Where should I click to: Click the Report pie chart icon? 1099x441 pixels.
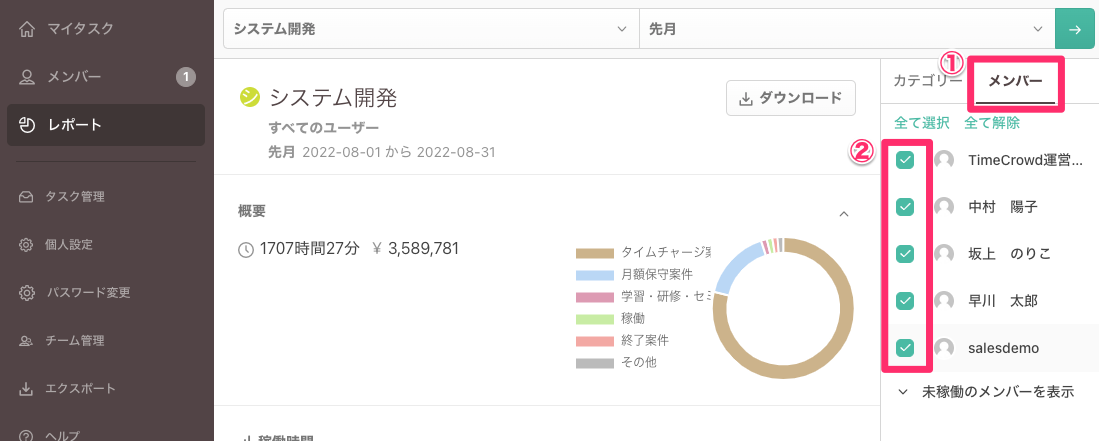(x=27, y=125)
